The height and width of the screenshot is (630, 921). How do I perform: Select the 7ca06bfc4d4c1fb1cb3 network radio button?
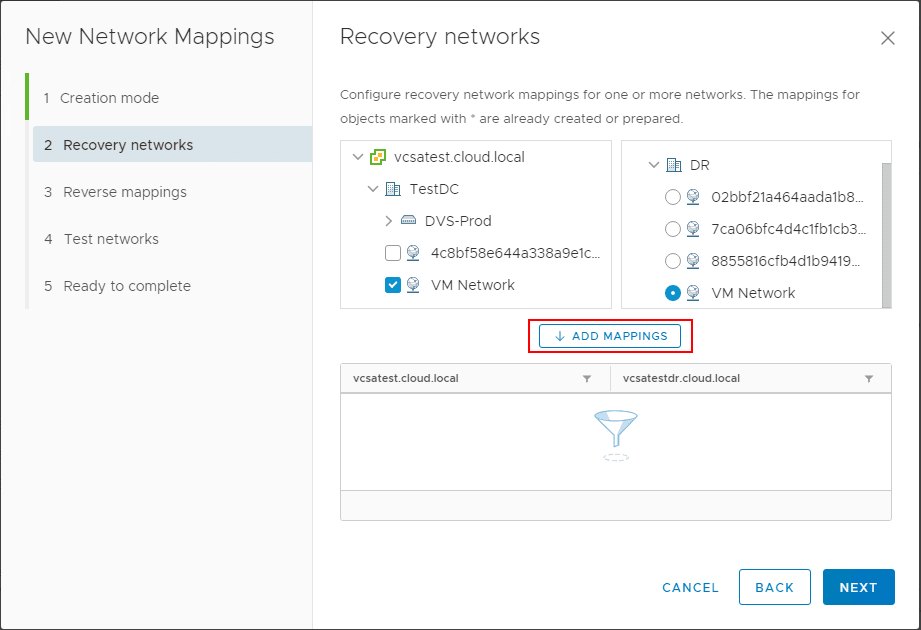[673, 229]
